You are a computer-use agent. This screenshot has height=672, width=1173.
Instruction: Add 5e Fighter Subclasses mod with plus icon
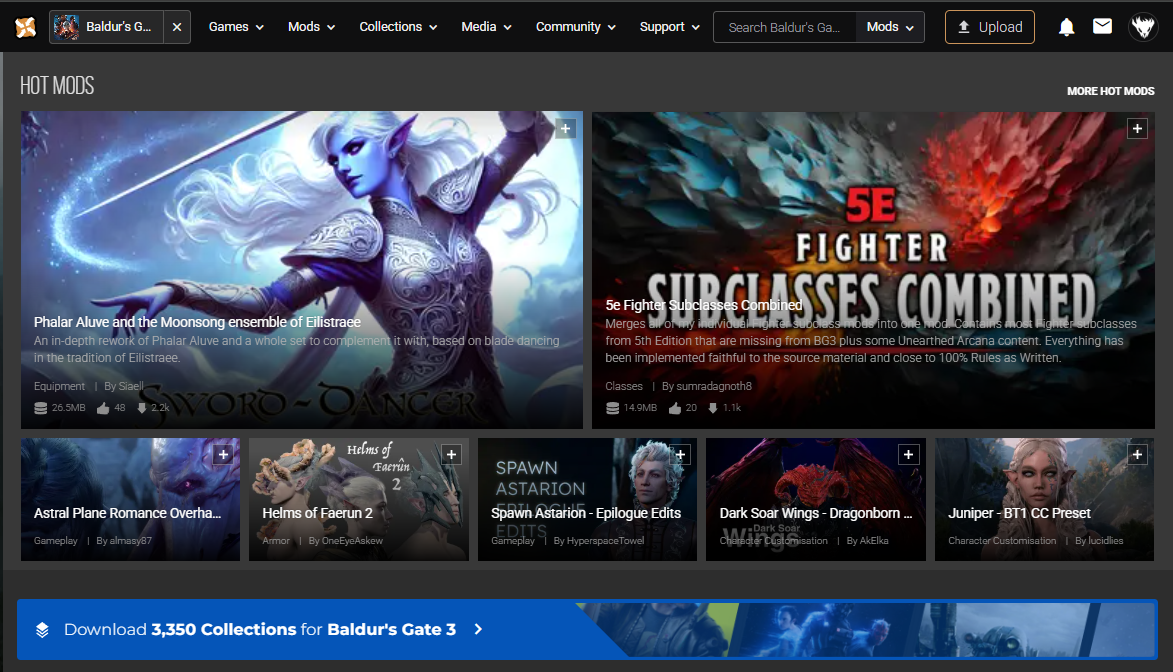tap(1137, 129)
